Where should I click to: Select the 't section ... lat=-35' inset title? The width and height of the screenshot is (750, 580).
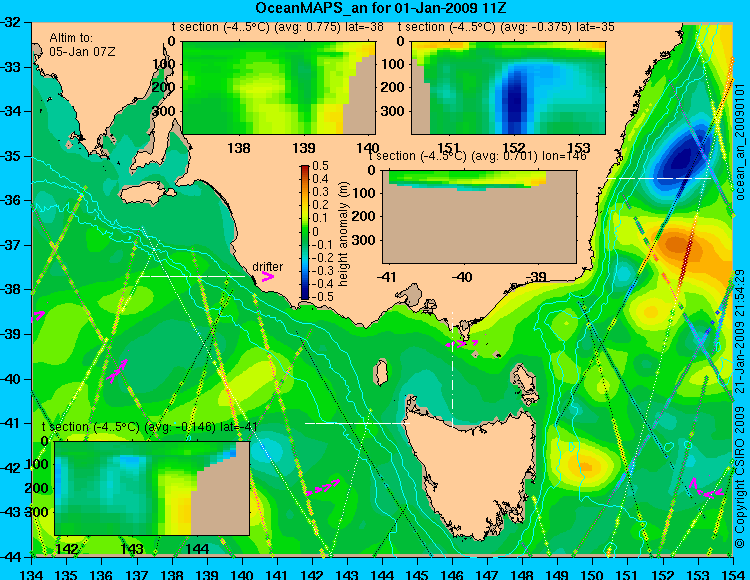506,27
